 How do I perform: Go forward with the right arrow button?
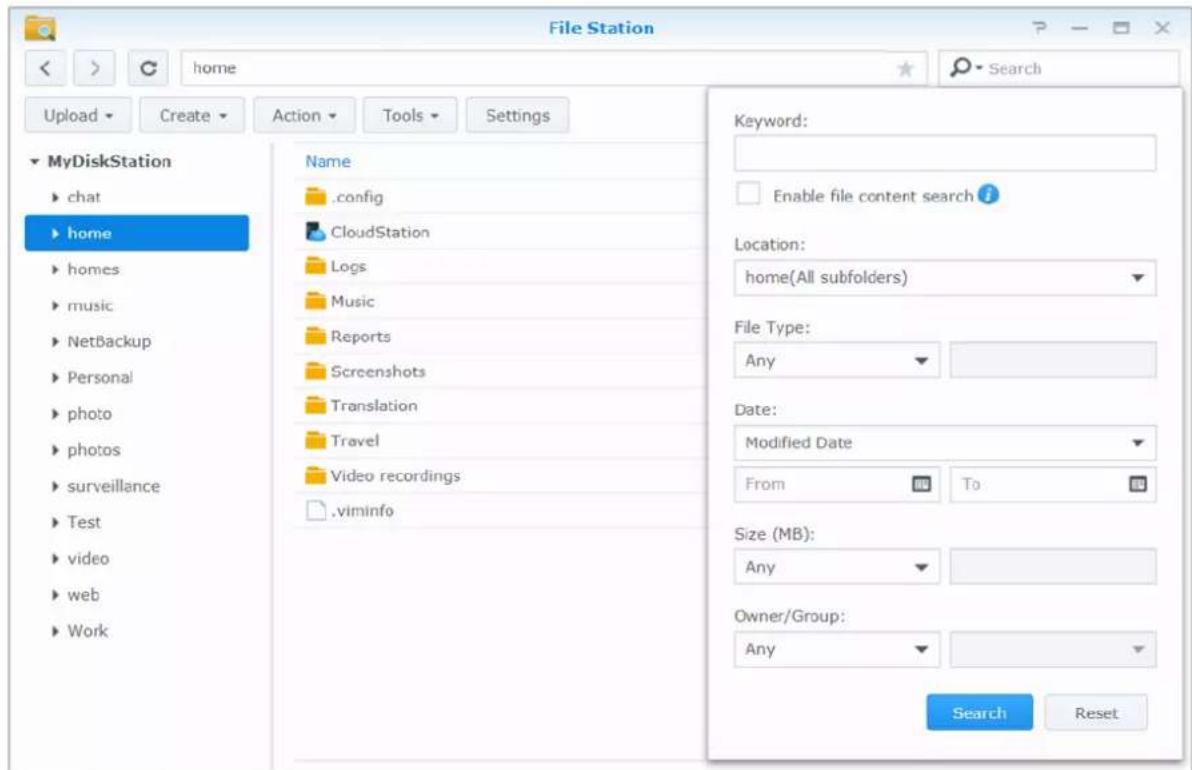click(94, 68)
